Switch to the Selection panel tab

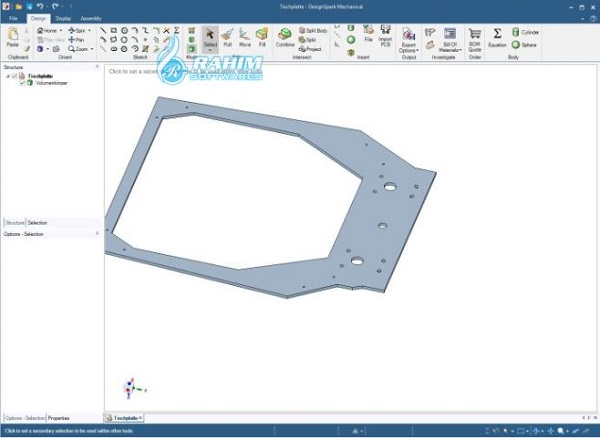coord(37,223)
